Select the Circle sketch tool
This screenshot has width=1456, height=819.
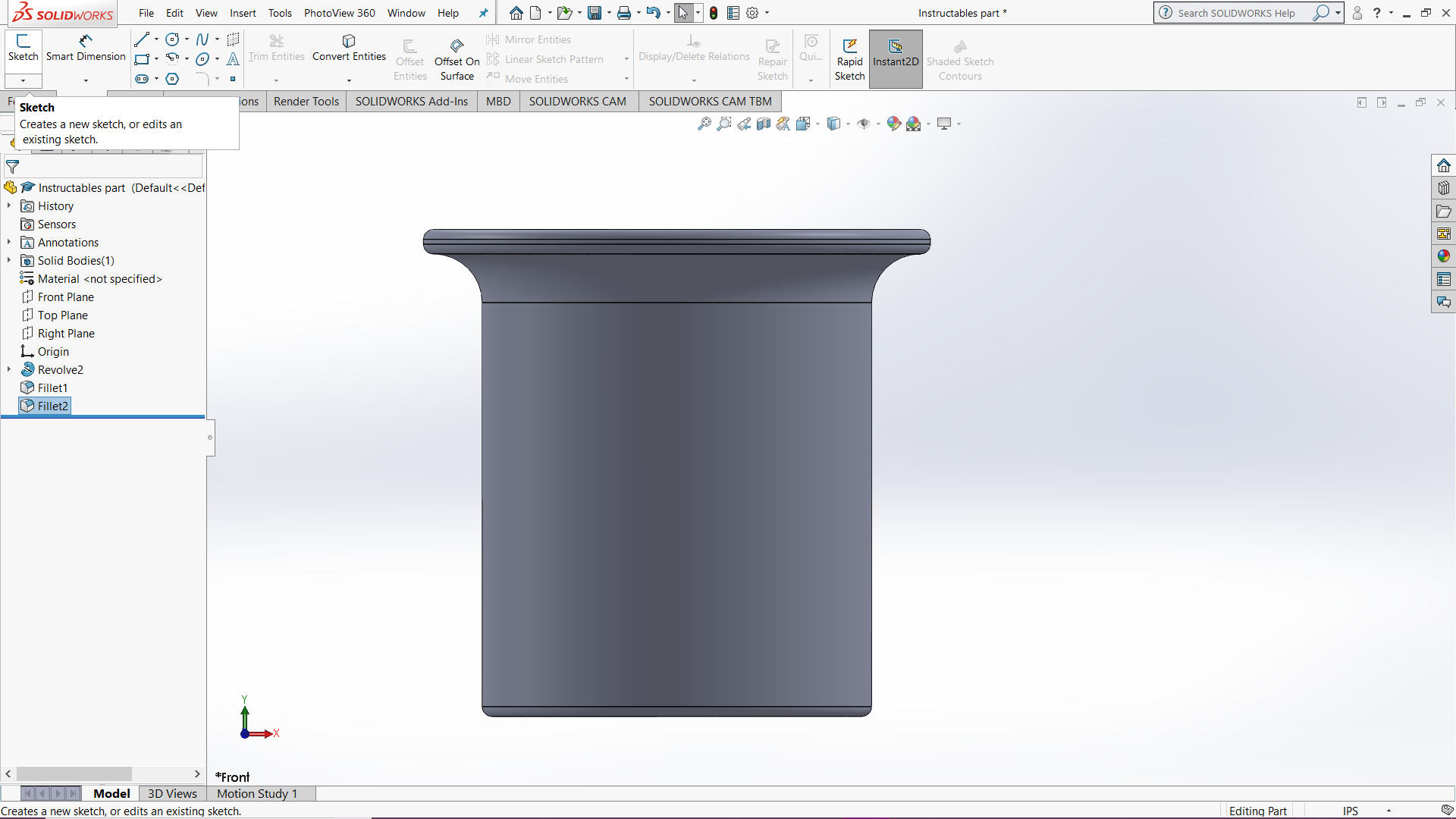[x=173, y=39]
